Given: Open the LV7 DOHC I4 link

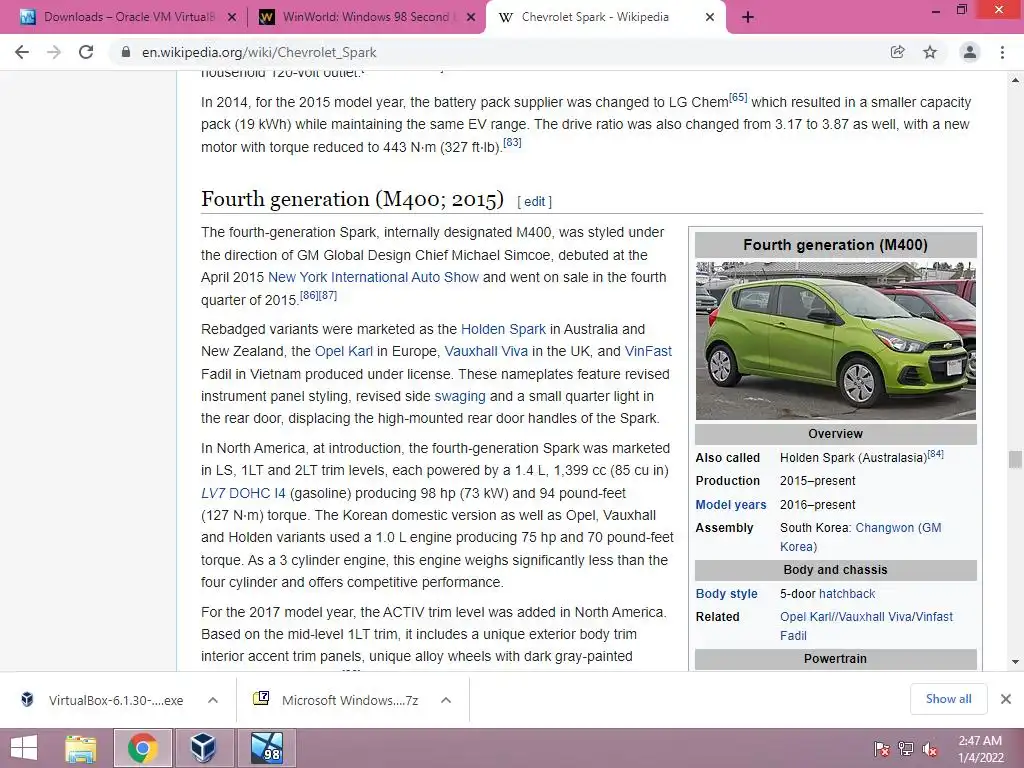Looking at the screenshot, I should (x=243, y=493).
